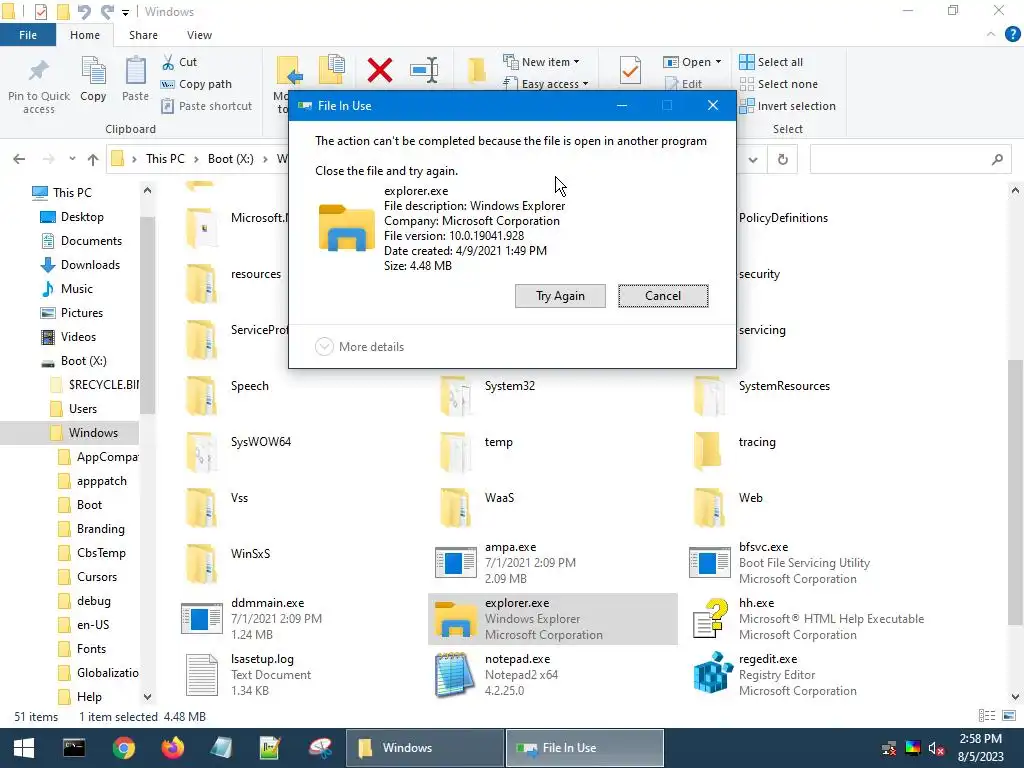
Task: Click Cancel in File In Use dialog
Action: [663, 296]
